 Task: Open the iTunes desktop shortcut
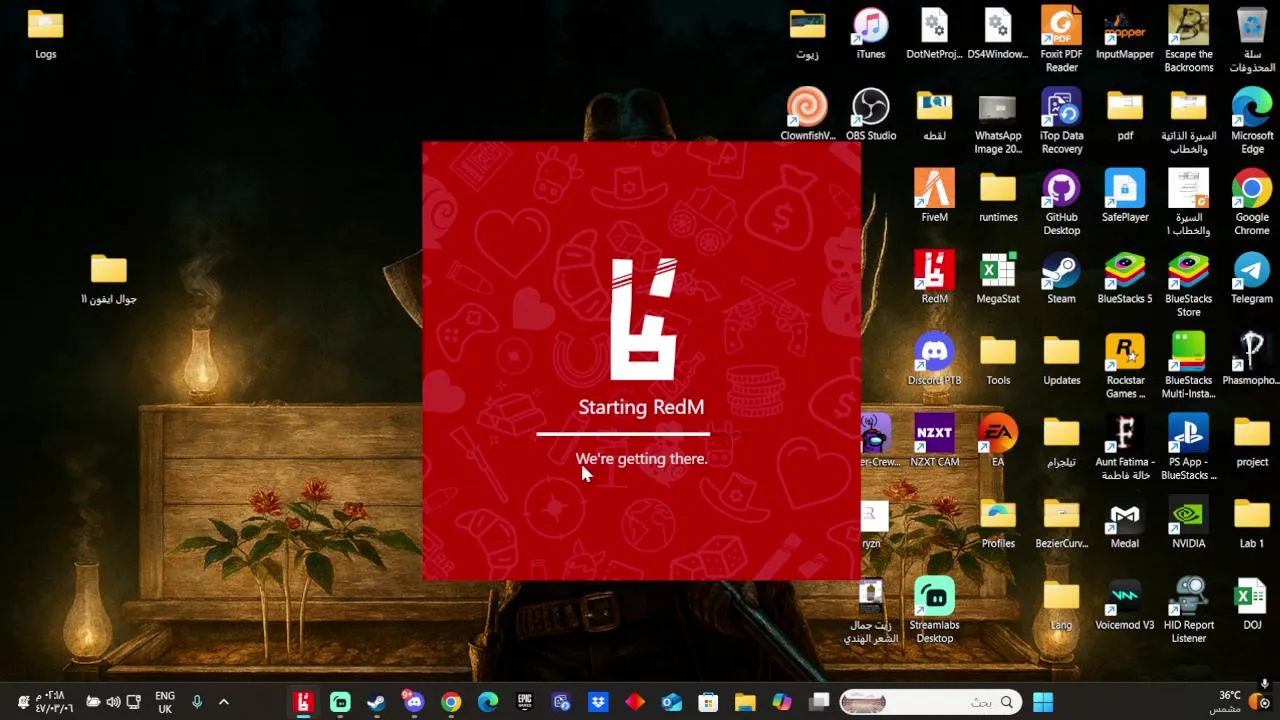871,34
